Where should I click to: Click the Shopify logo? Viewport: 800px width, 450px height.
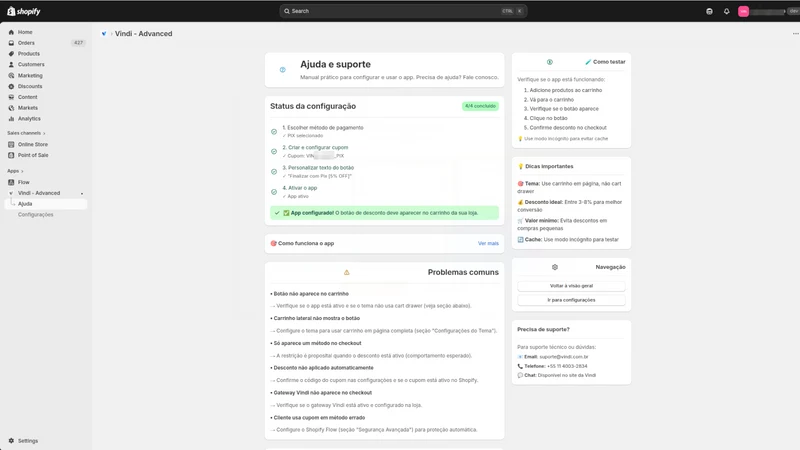pos(23,11)
